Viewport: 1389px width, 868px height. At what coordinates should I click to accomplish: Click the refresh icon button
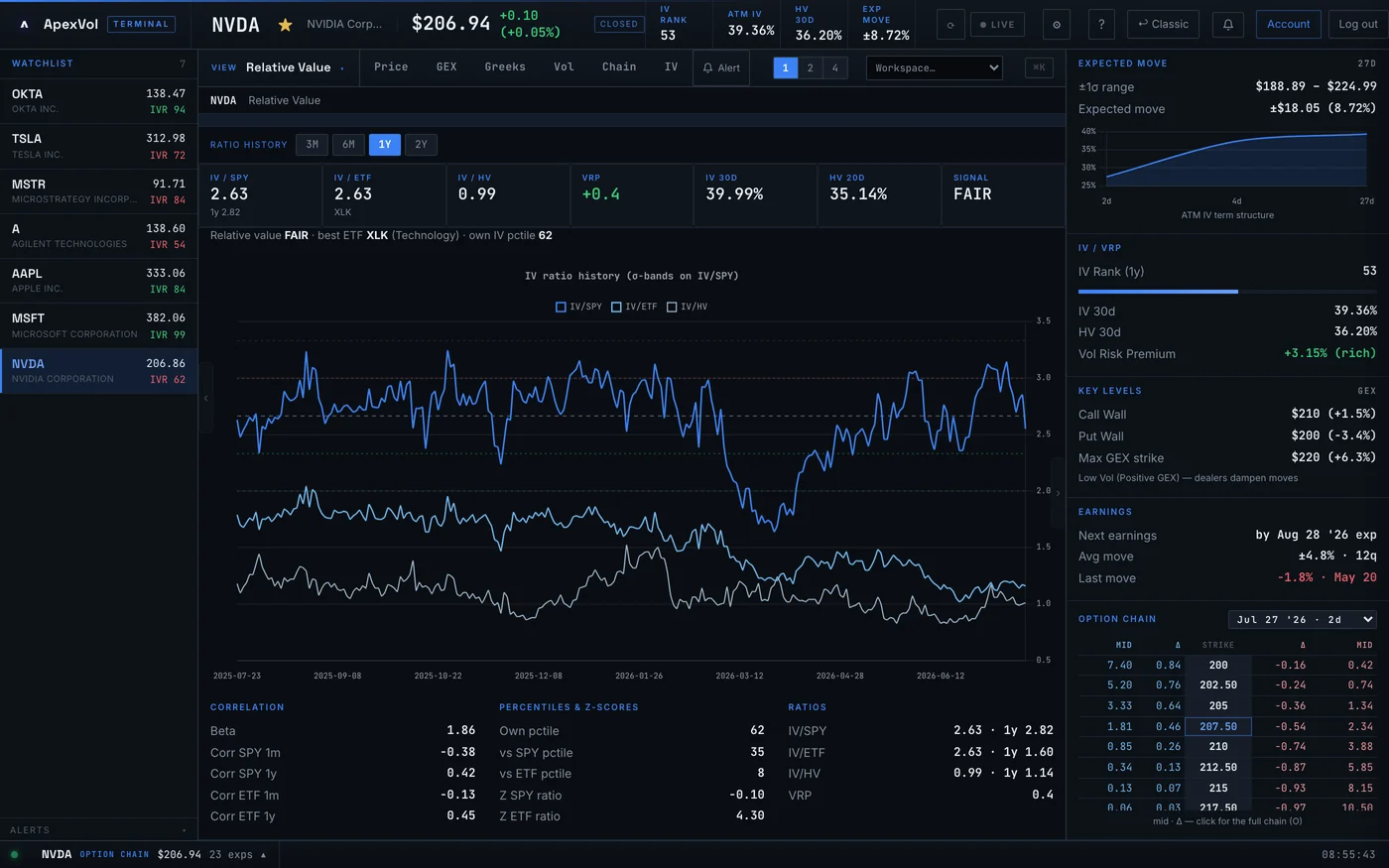coord(950,25)
